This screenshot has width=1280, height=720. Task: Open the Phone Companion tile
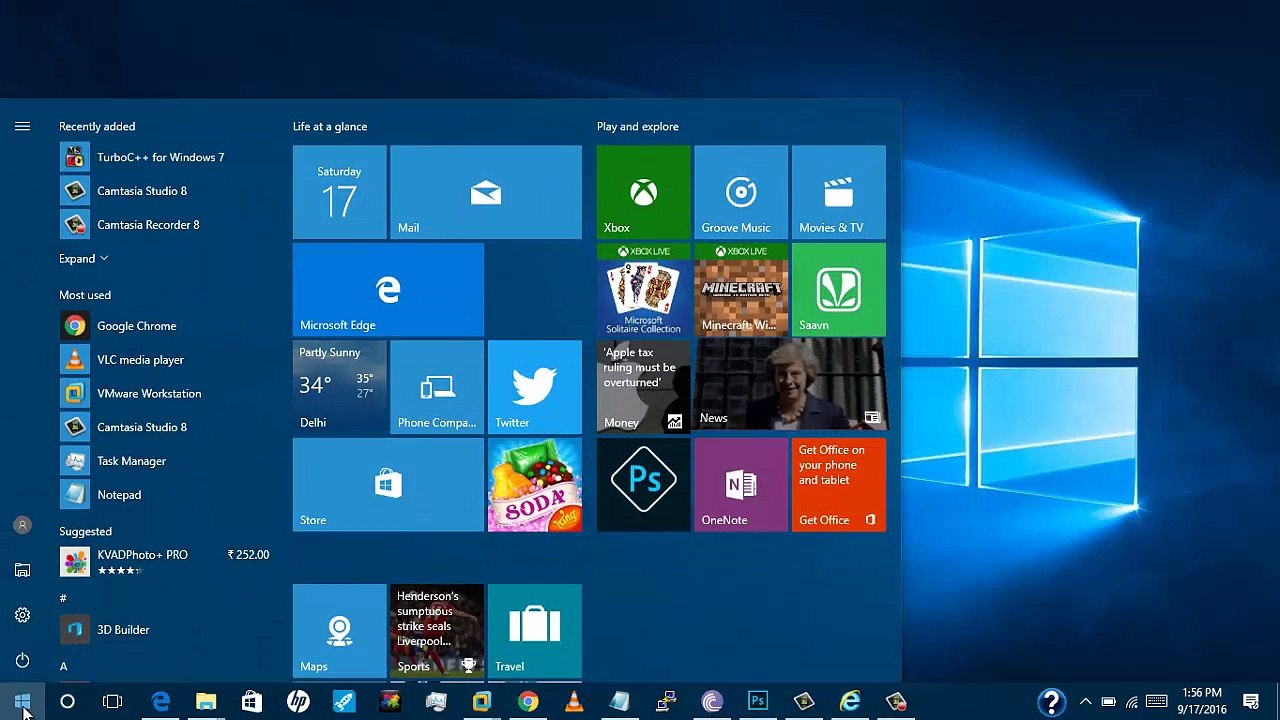[x=437, y=387]
